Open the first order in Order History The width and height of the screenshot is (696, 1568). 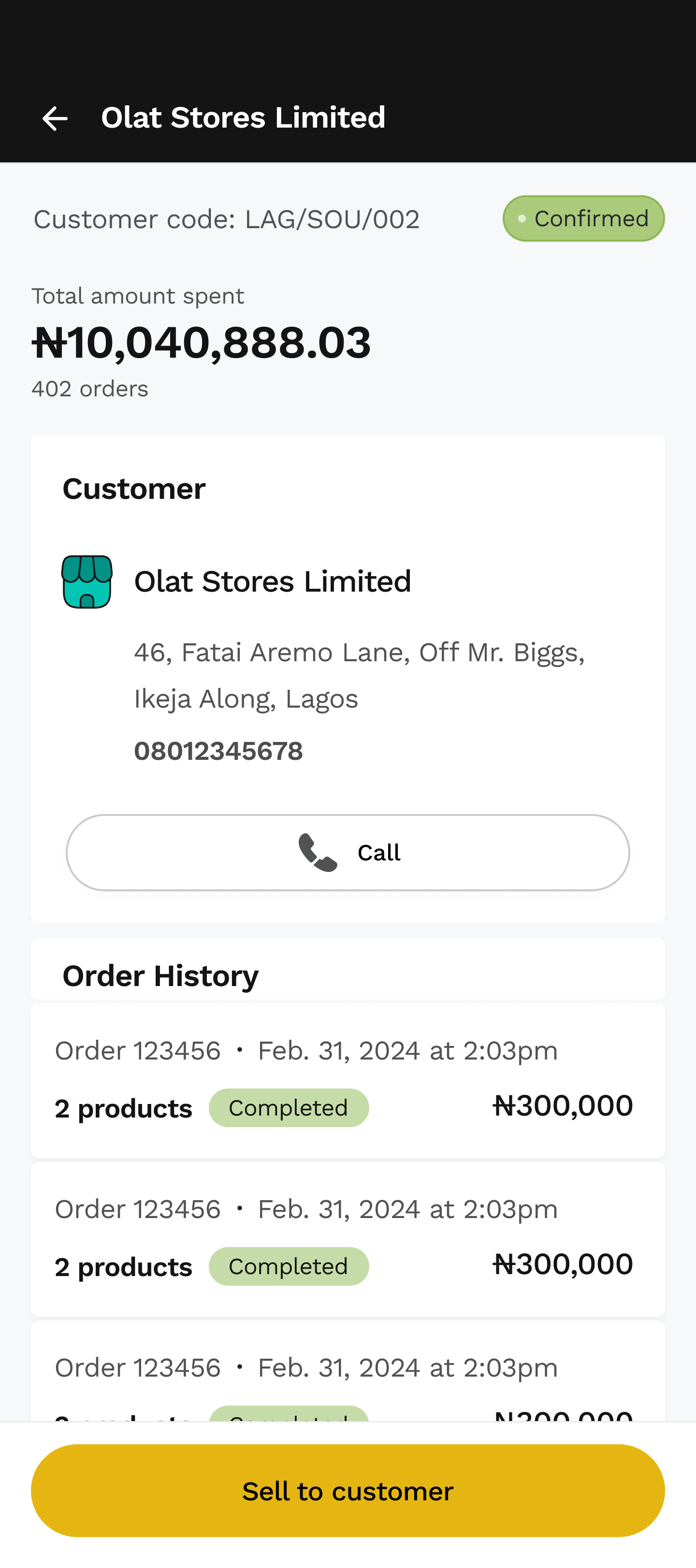click(x=348, y=1080)
